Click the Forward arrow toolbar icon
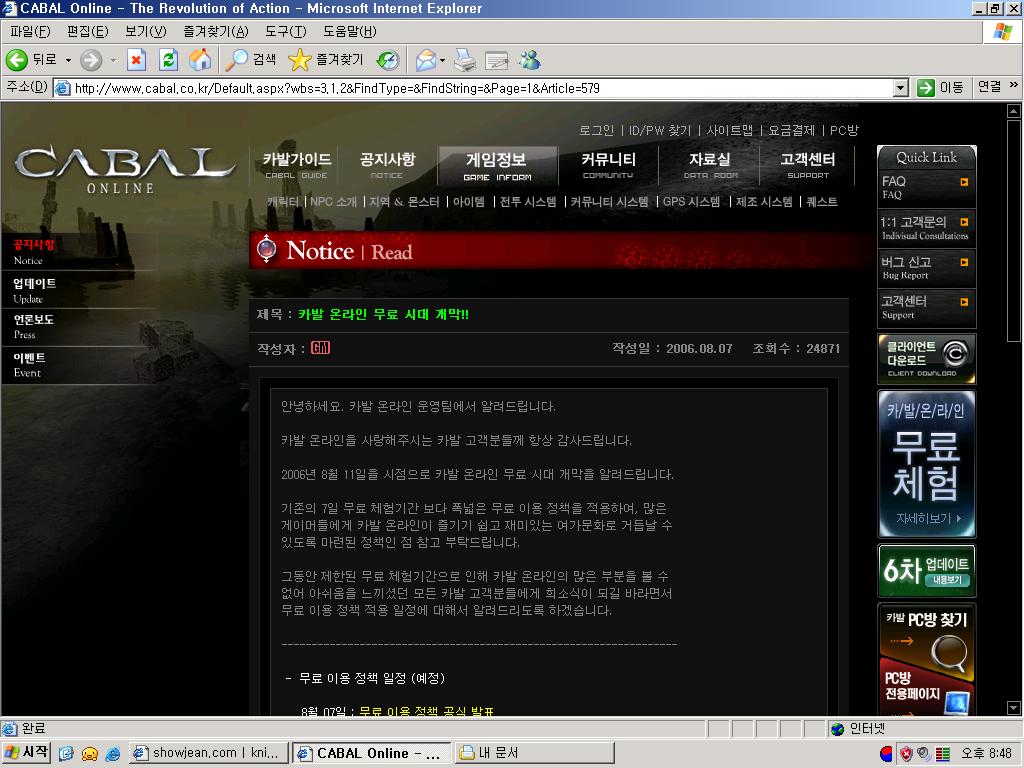Viewport: 1024px width, 768px height. 91,60
